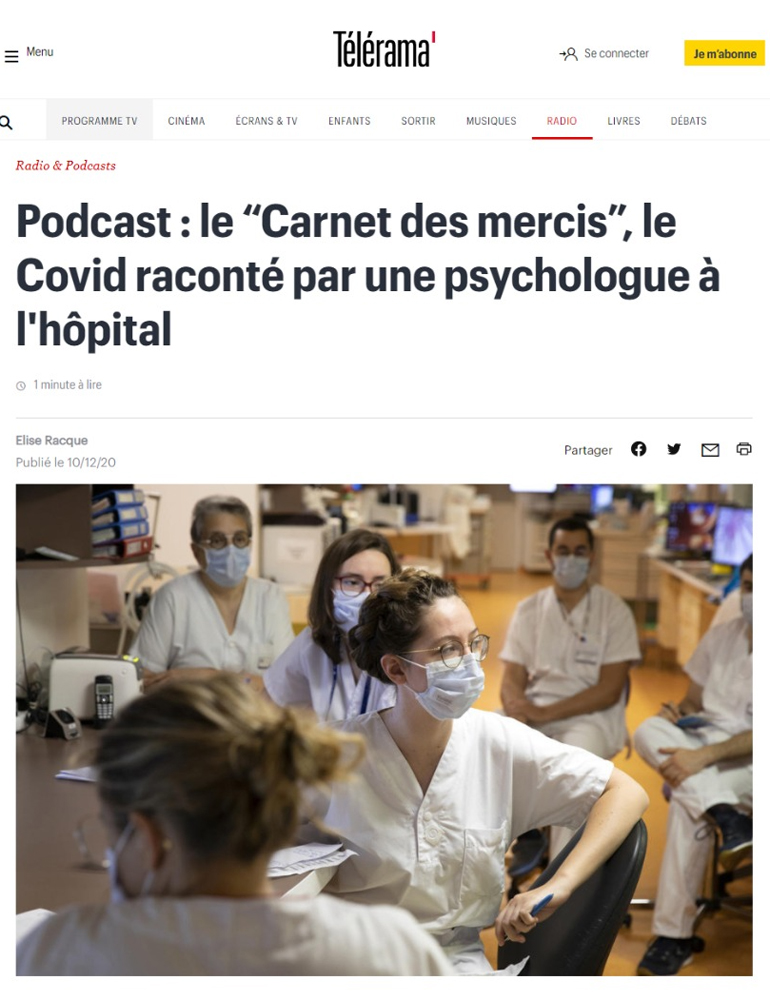The image size is (770, 1000).
Task: Click the user login icon
Action: (568, 54)
